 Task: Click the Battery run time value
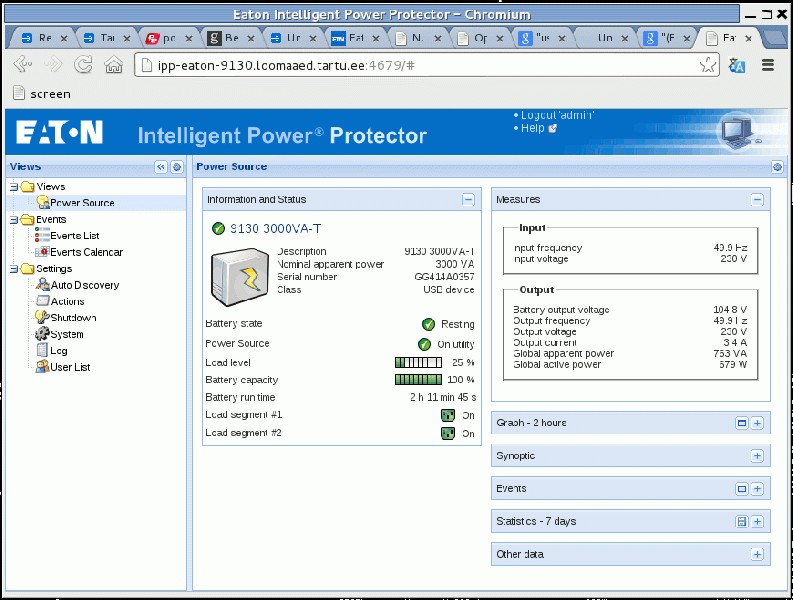pos(443,398)
